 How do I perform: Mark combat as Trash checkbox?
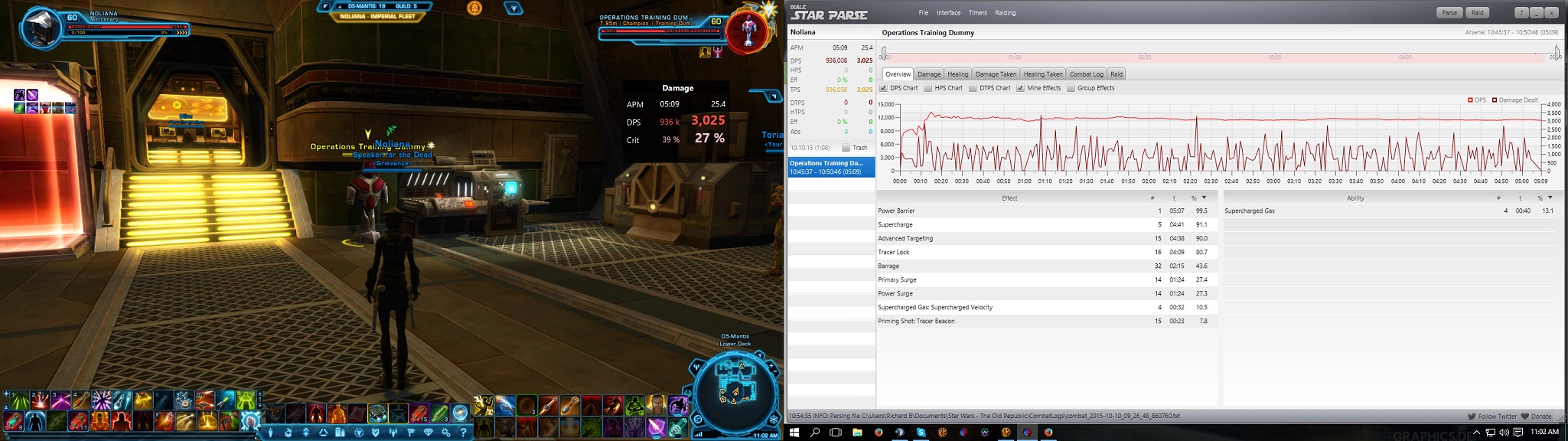846,148
